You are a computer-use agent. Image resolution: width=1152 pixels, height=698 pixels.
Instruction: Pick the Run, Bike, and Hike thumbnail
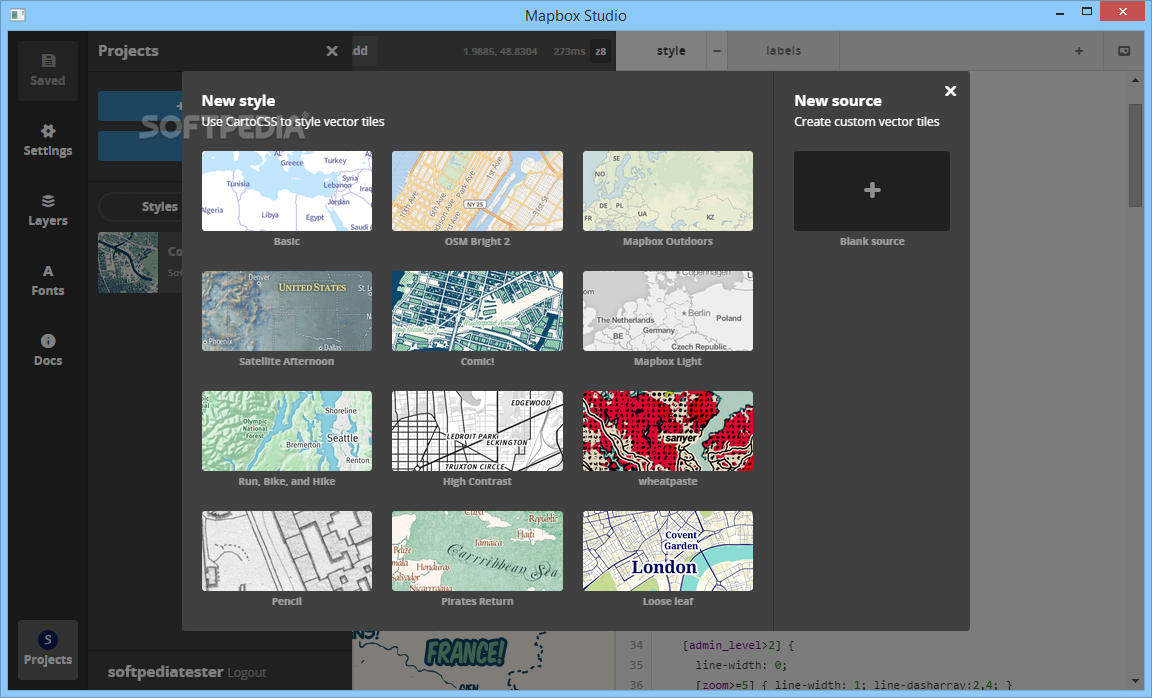(287, 431)
